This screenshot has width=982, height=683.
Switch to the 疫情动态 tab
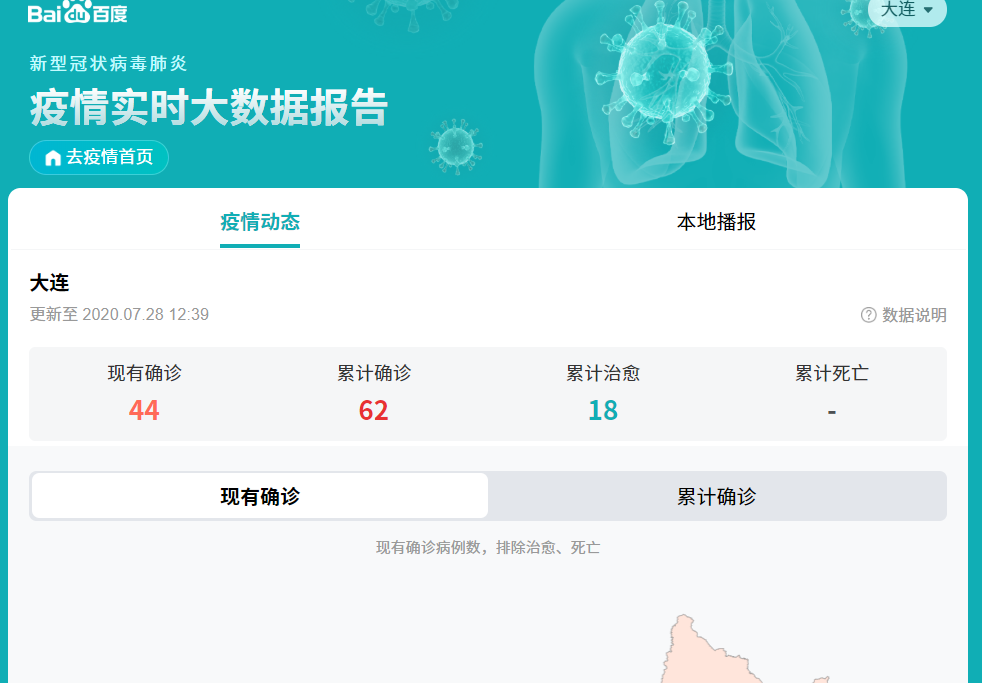(260, 222)
